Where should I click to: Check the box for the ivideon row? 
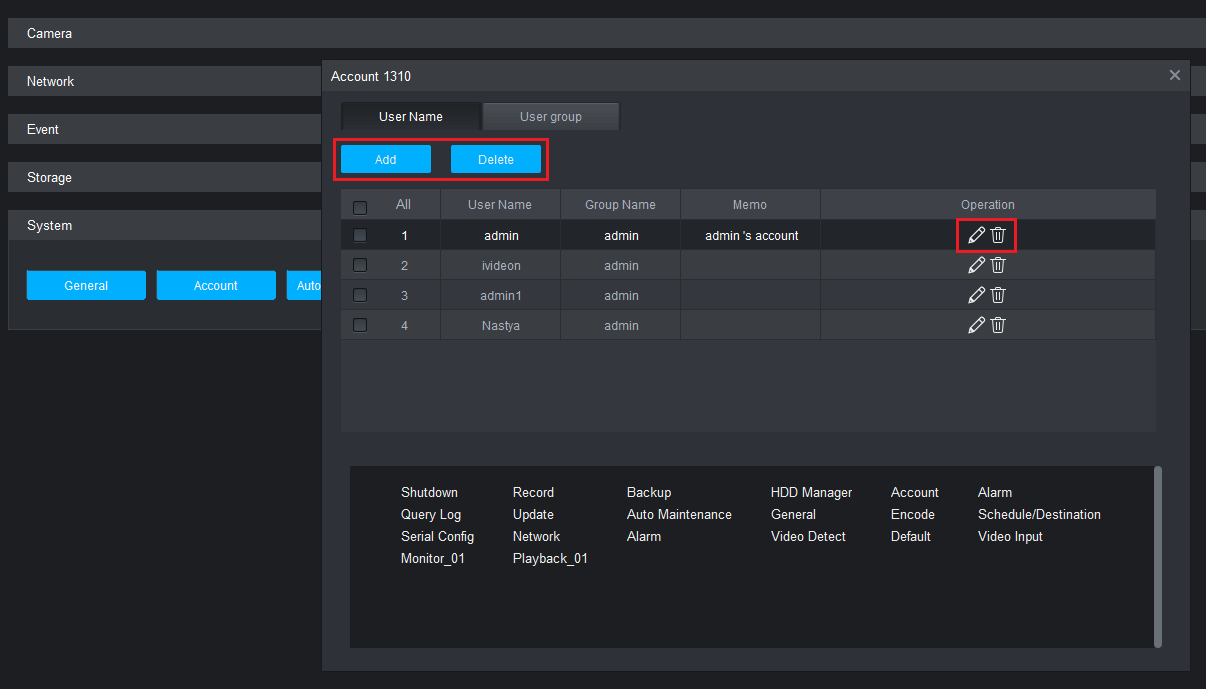pos(360,266)
